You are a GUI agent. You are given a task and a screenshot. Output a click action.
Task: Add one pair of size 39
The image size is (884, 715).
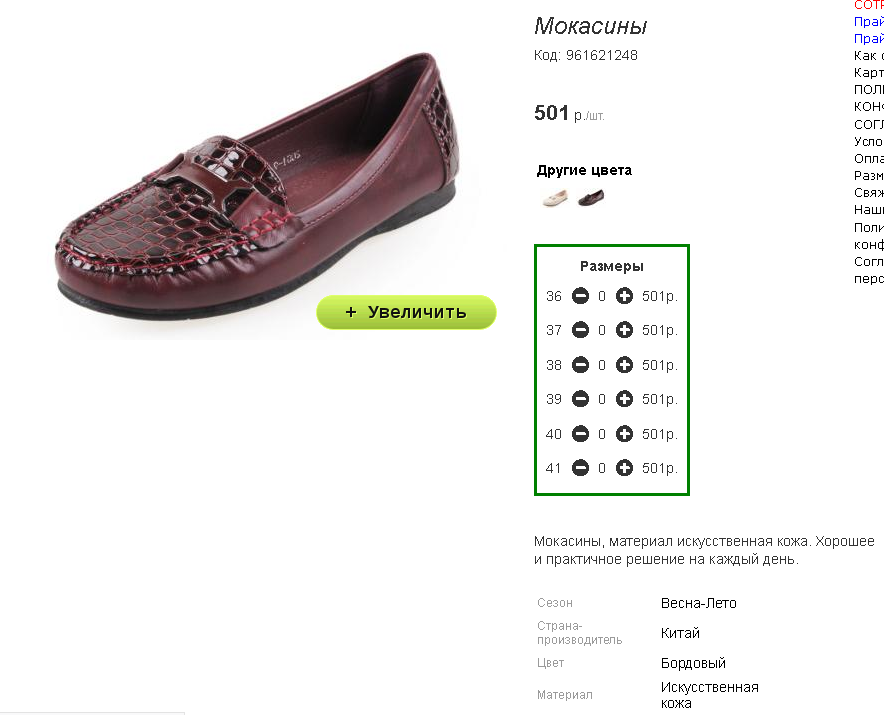(x=624, y=399)
